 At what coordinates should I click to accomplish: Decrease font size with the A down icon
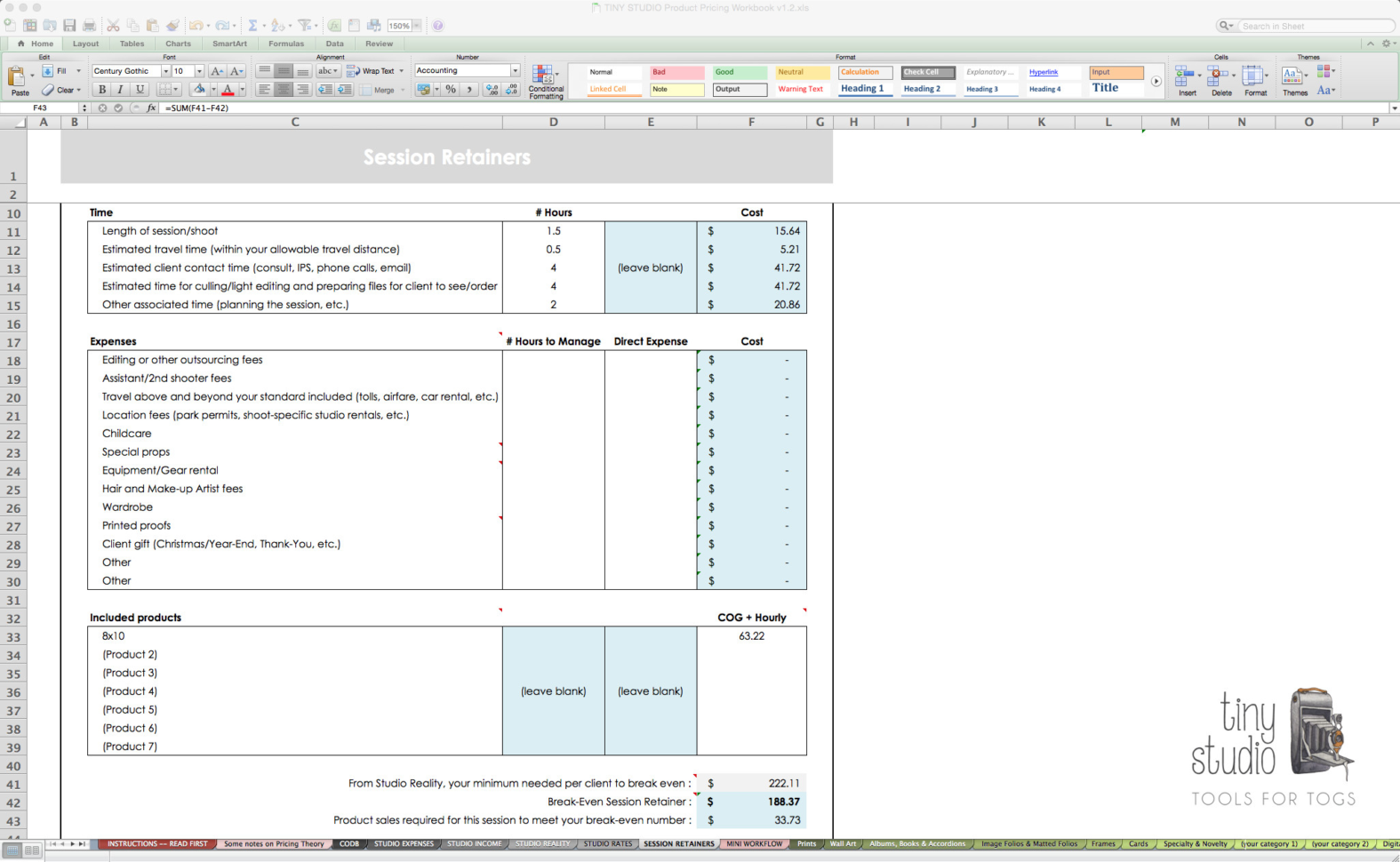[x=236, y=71]
